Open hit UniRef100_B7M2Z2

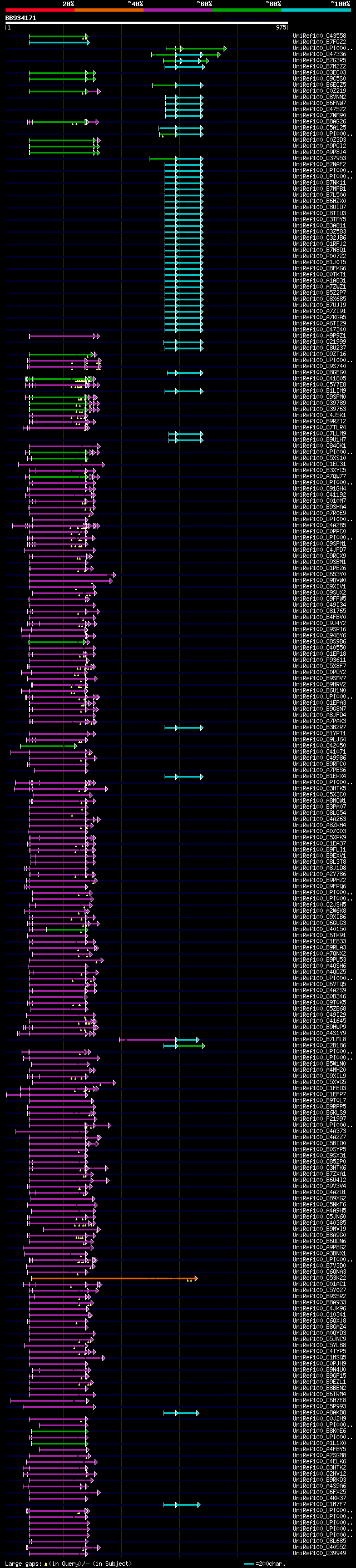[319, 66]
